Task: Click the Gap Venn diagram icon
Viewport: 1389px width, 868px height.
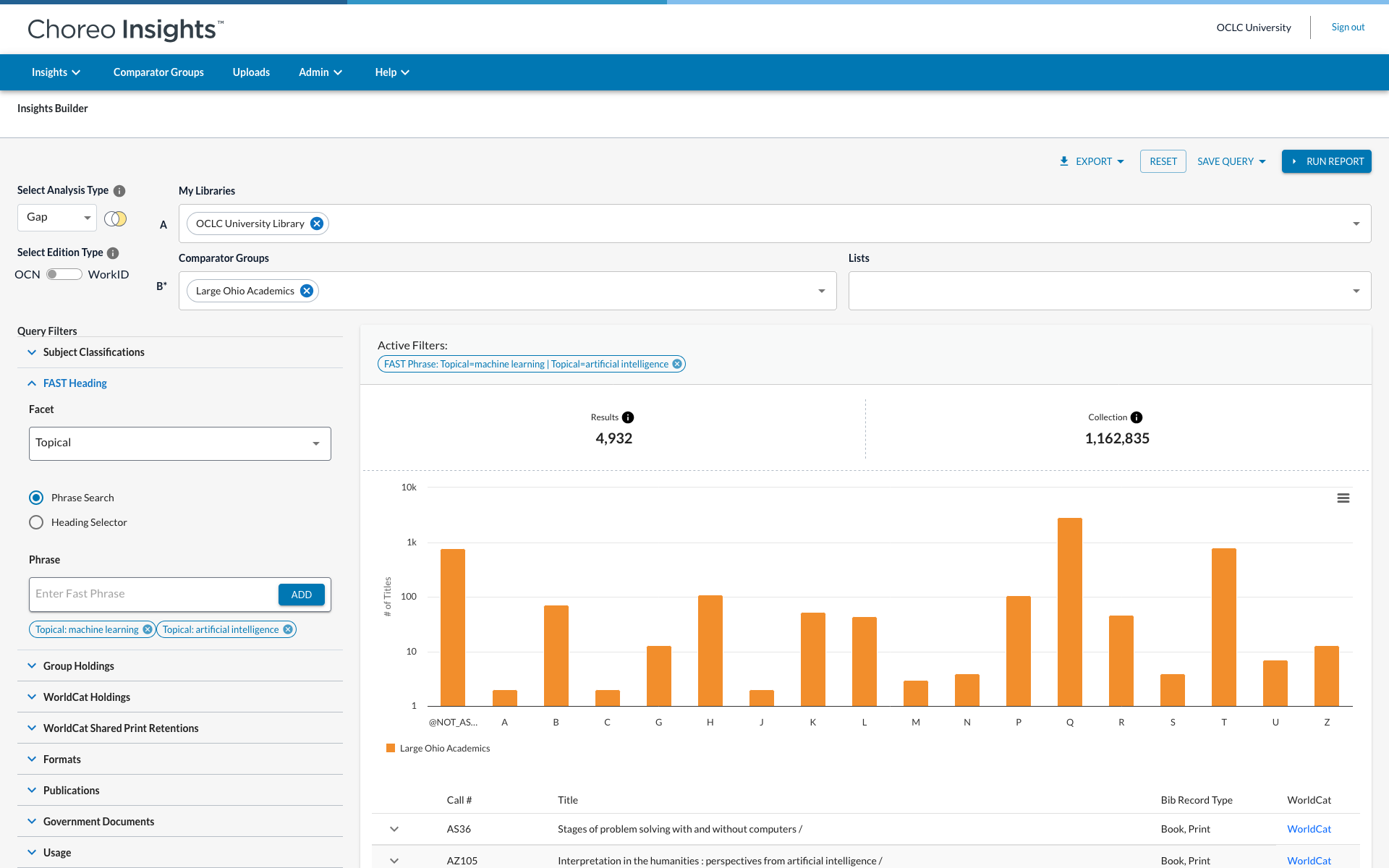Action: [115, 218]
